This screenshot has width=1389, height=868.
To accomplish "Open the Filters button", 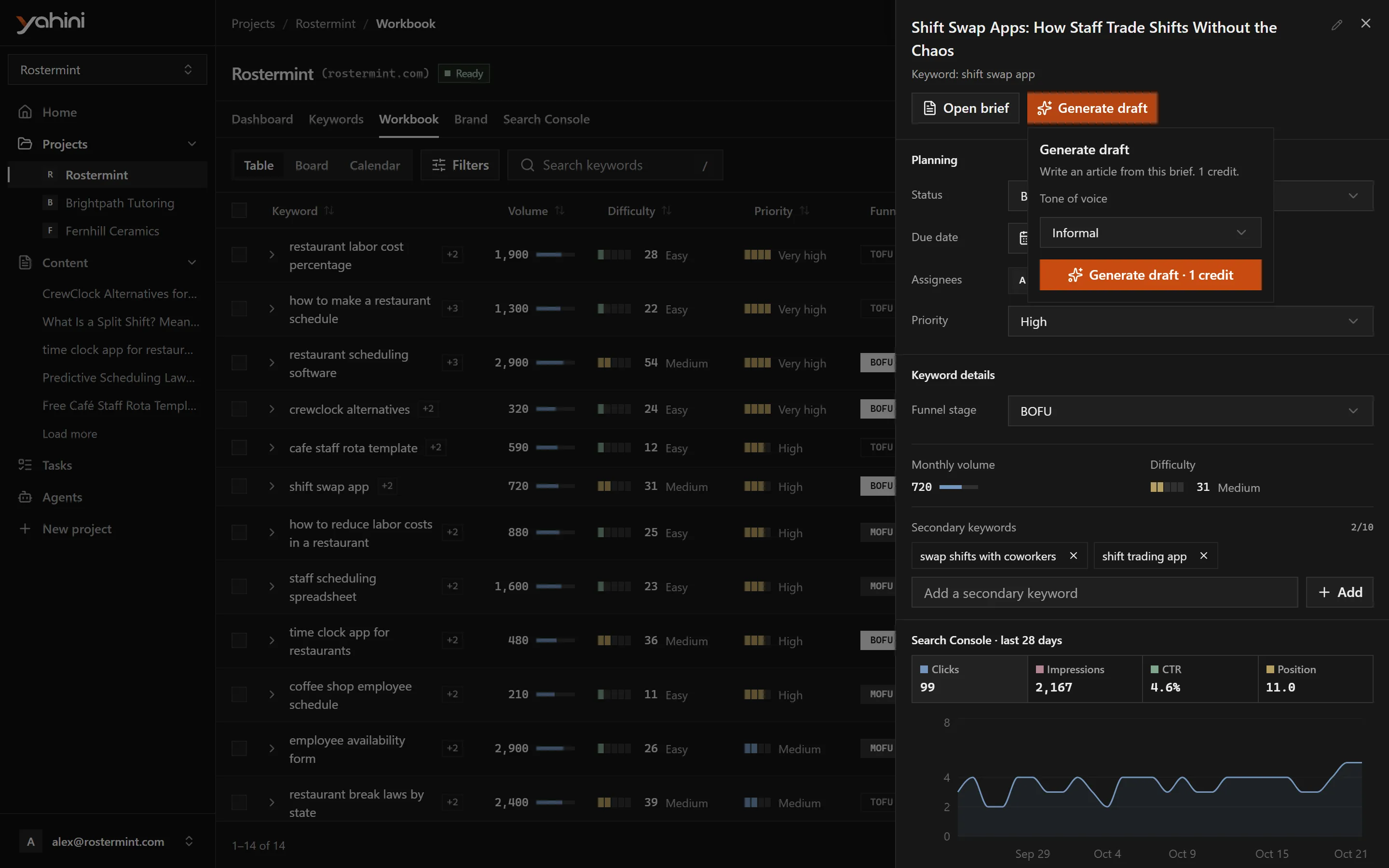I will pyautogui.click(x=460, y=165).
